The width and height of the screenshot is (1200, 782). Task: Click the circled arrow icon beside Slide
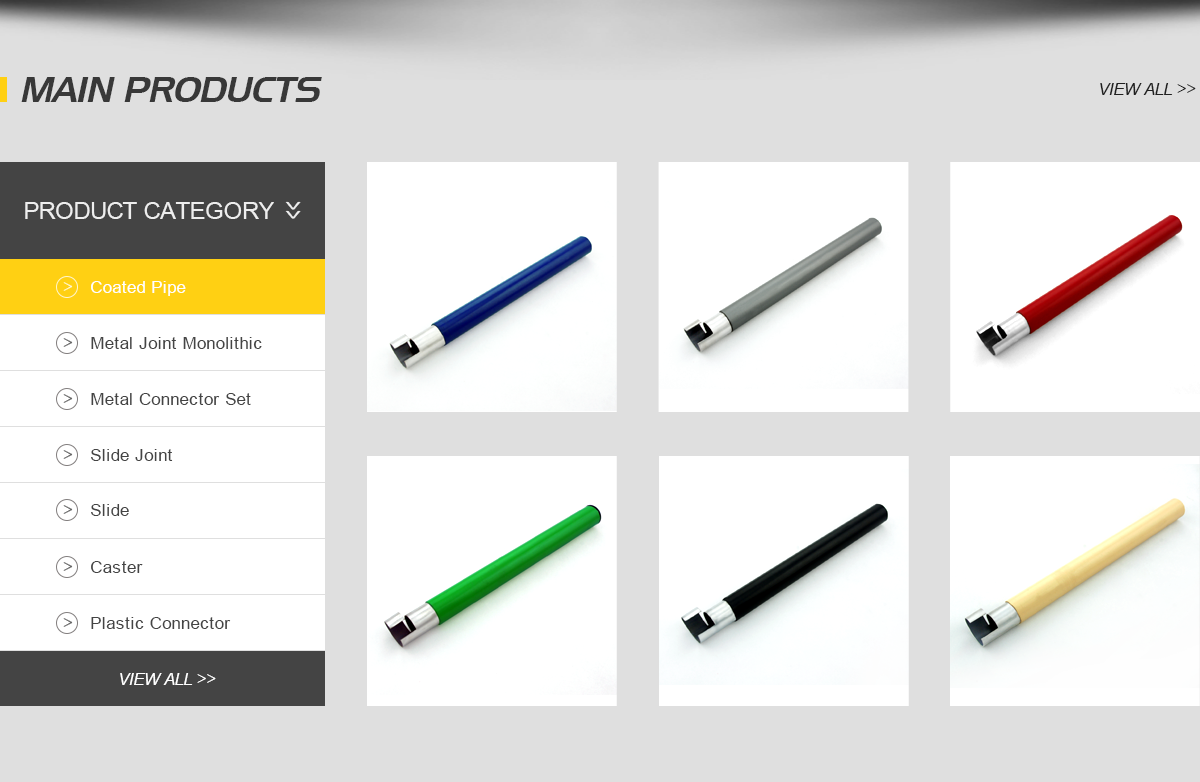(x=67, y=510)
